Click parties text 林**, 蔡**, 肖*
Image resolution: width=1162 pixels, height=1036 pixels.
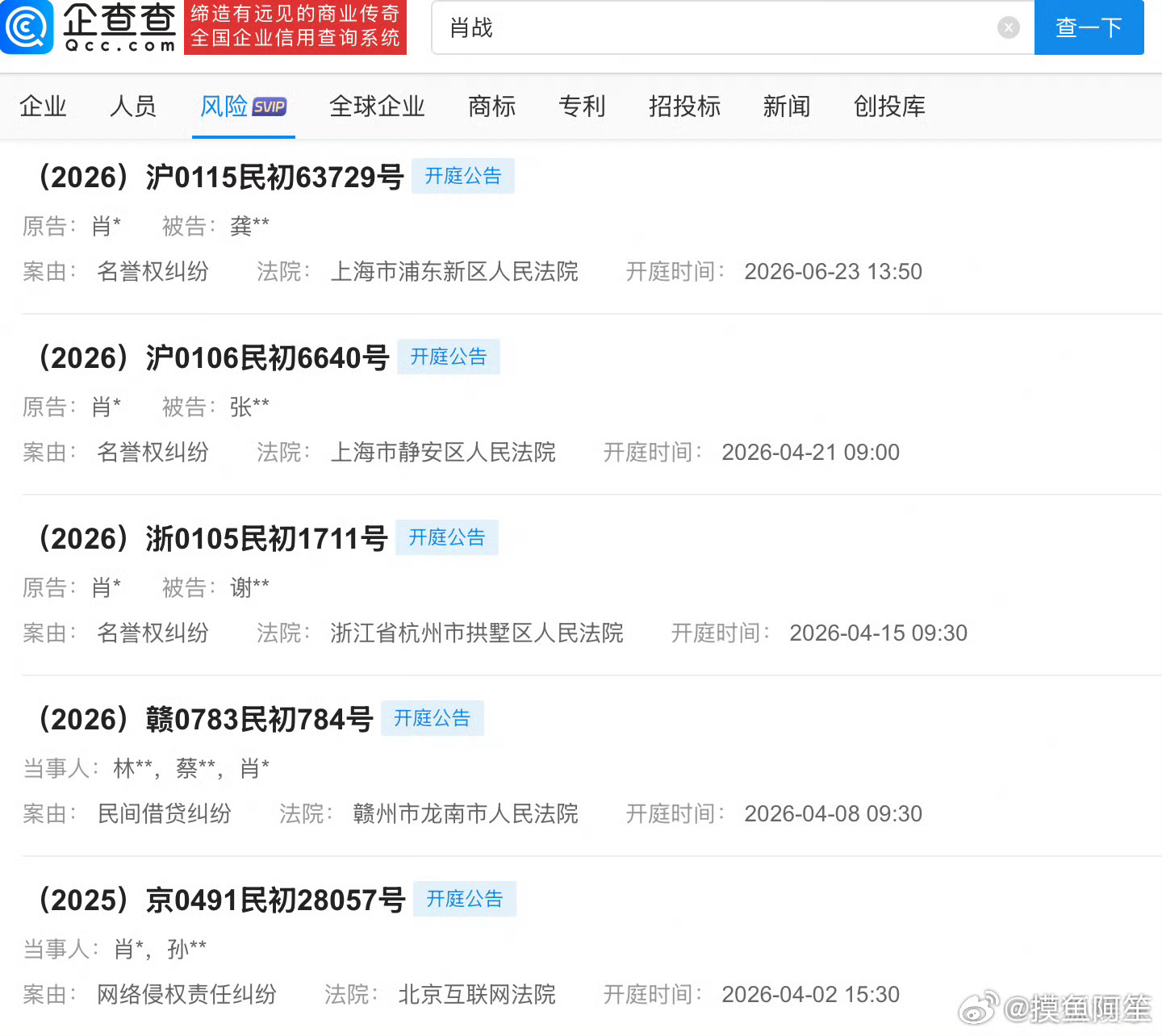191,769
